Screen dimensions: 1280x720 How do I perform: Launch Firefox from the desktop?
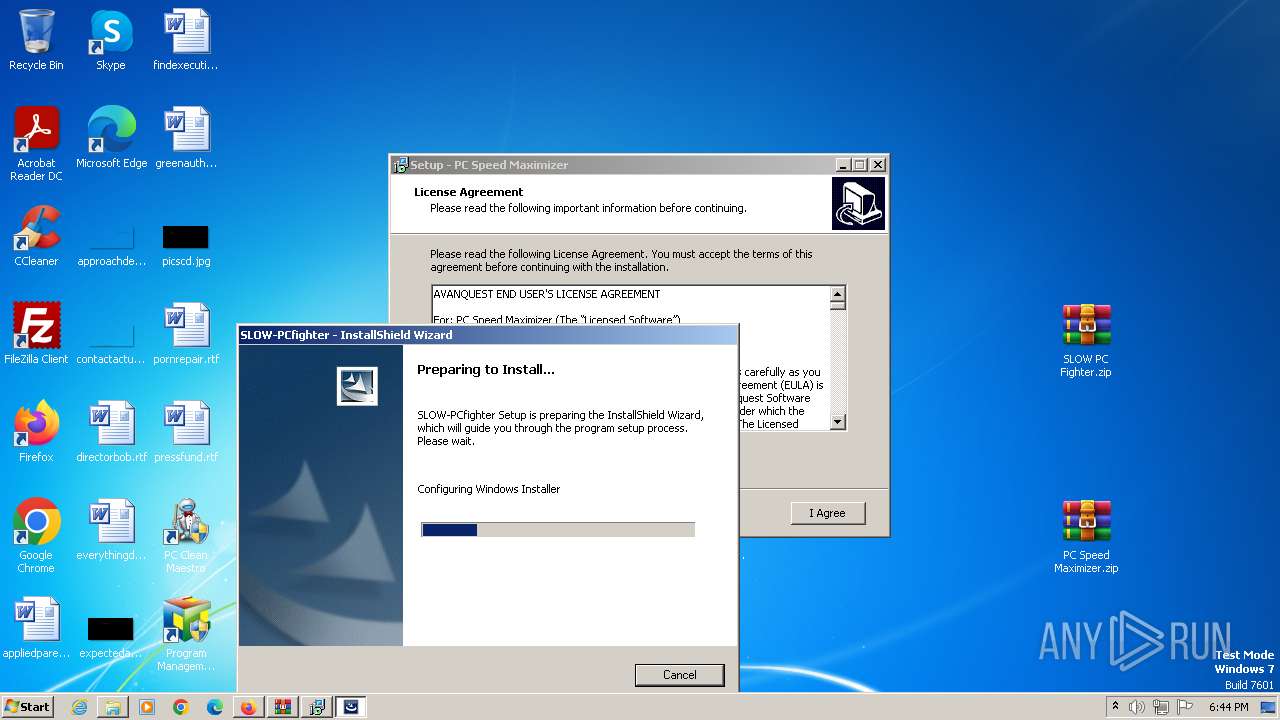click(x=36, y=432)
